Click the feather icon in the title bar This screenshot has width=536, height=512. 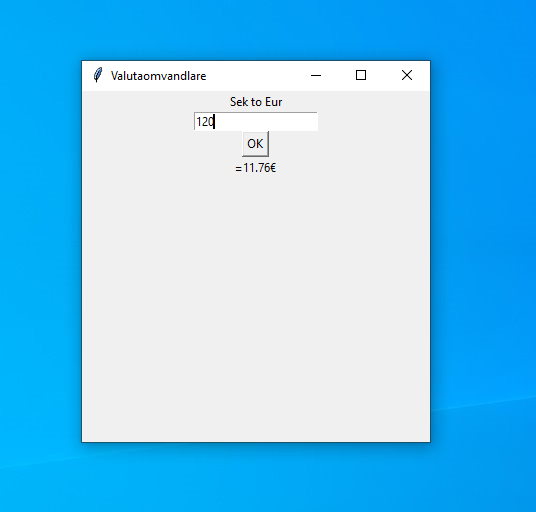tap(98, 75)
